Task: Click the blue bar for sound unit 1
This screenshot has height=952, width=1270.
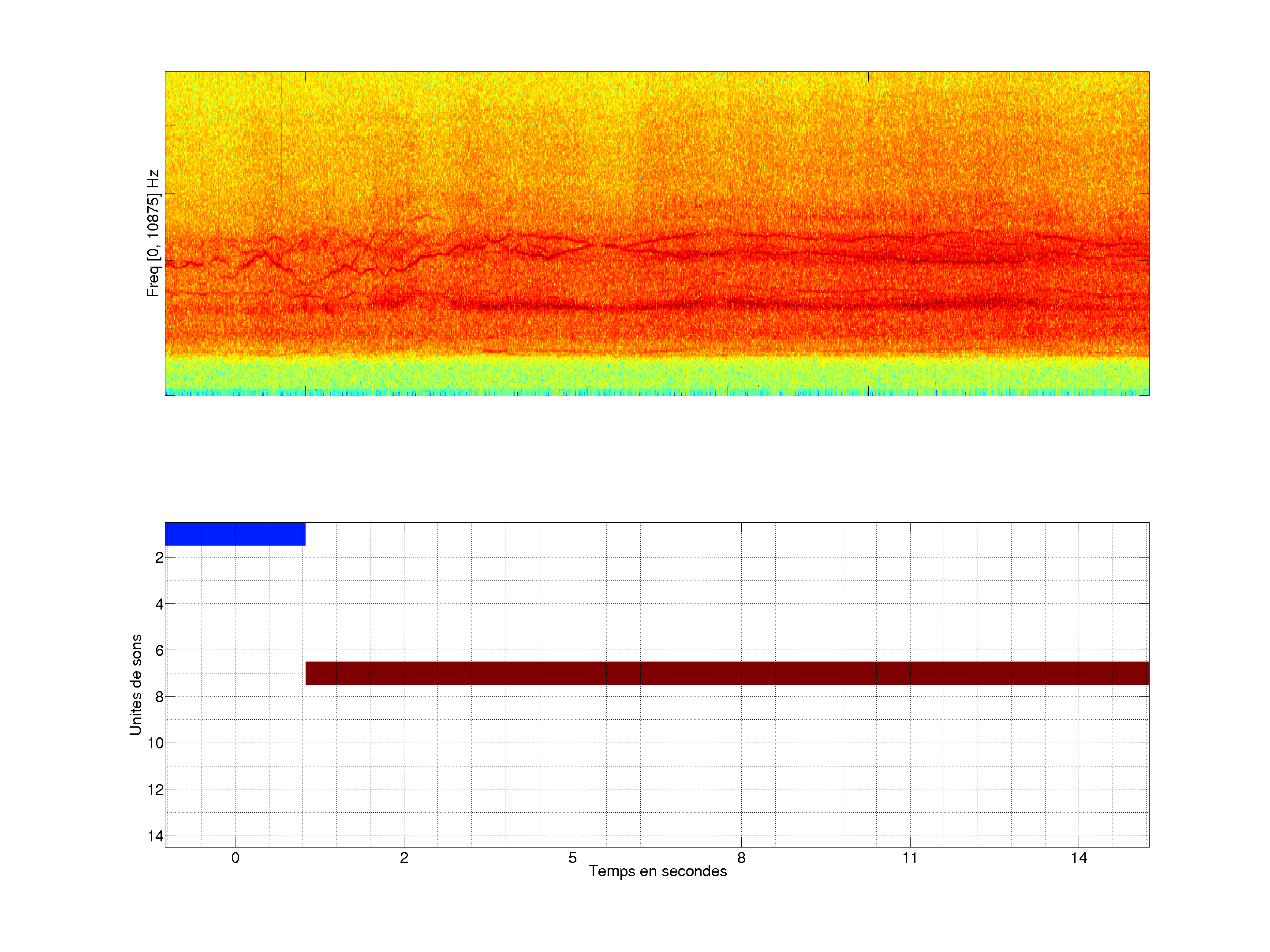Action: (x=235, y=534)
